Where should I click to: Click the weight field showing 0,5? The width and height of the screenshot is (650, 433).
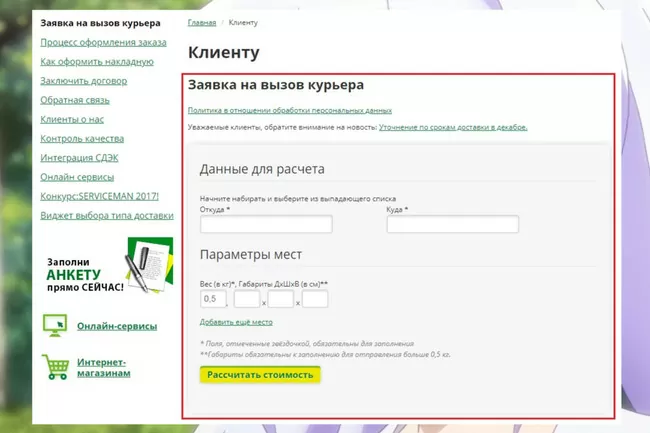[212, 299]
